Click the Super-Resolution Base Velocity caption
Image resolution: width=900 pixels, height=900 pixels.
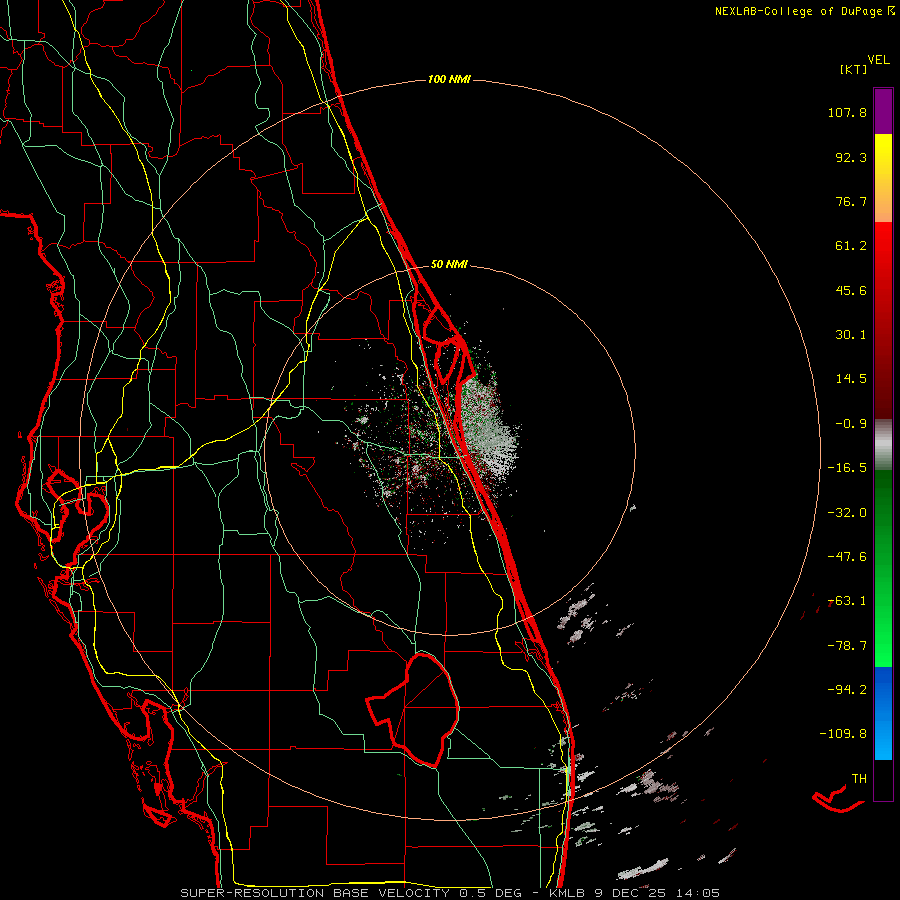(x=449, y=893)
